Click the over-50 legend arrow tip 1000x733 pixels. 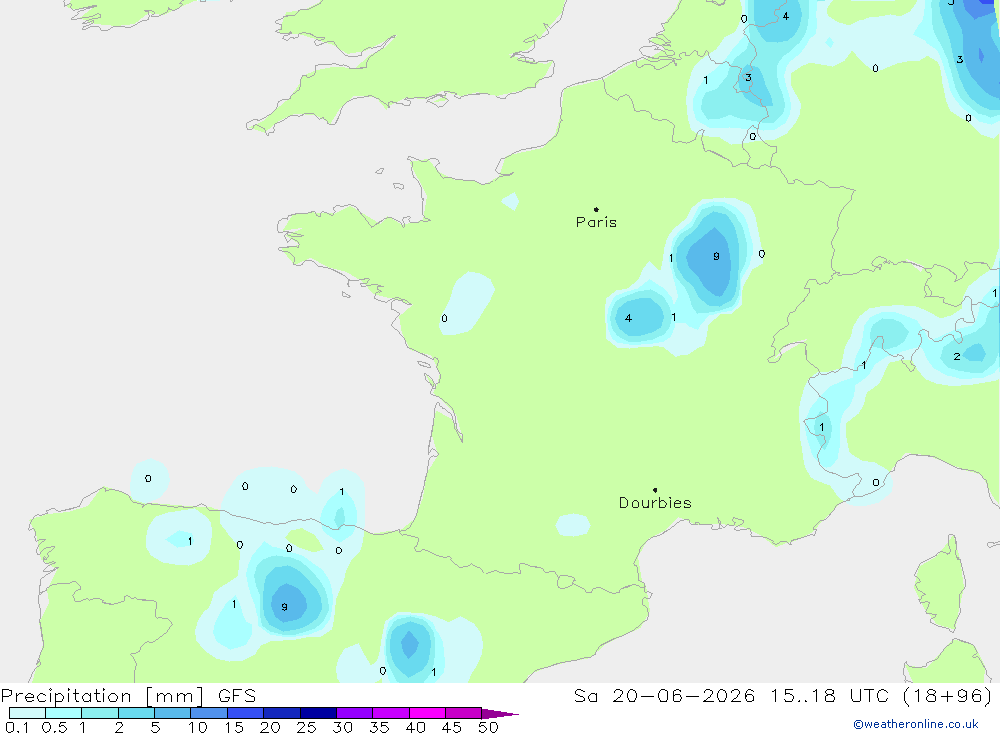[500, 713]
